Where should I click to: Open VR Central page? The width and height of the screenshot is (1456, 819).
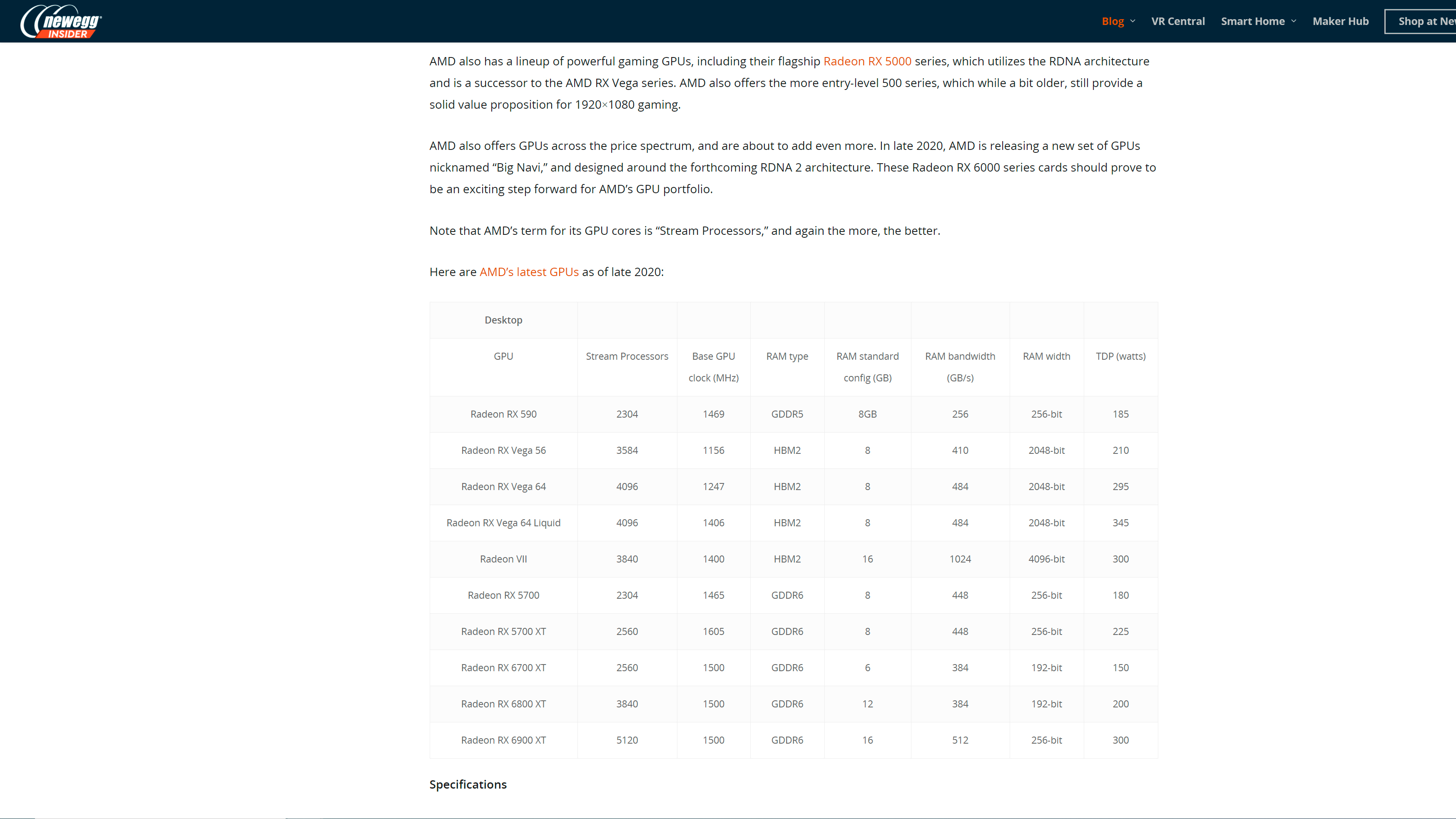pyautogui.click(x=1178, y=22)
